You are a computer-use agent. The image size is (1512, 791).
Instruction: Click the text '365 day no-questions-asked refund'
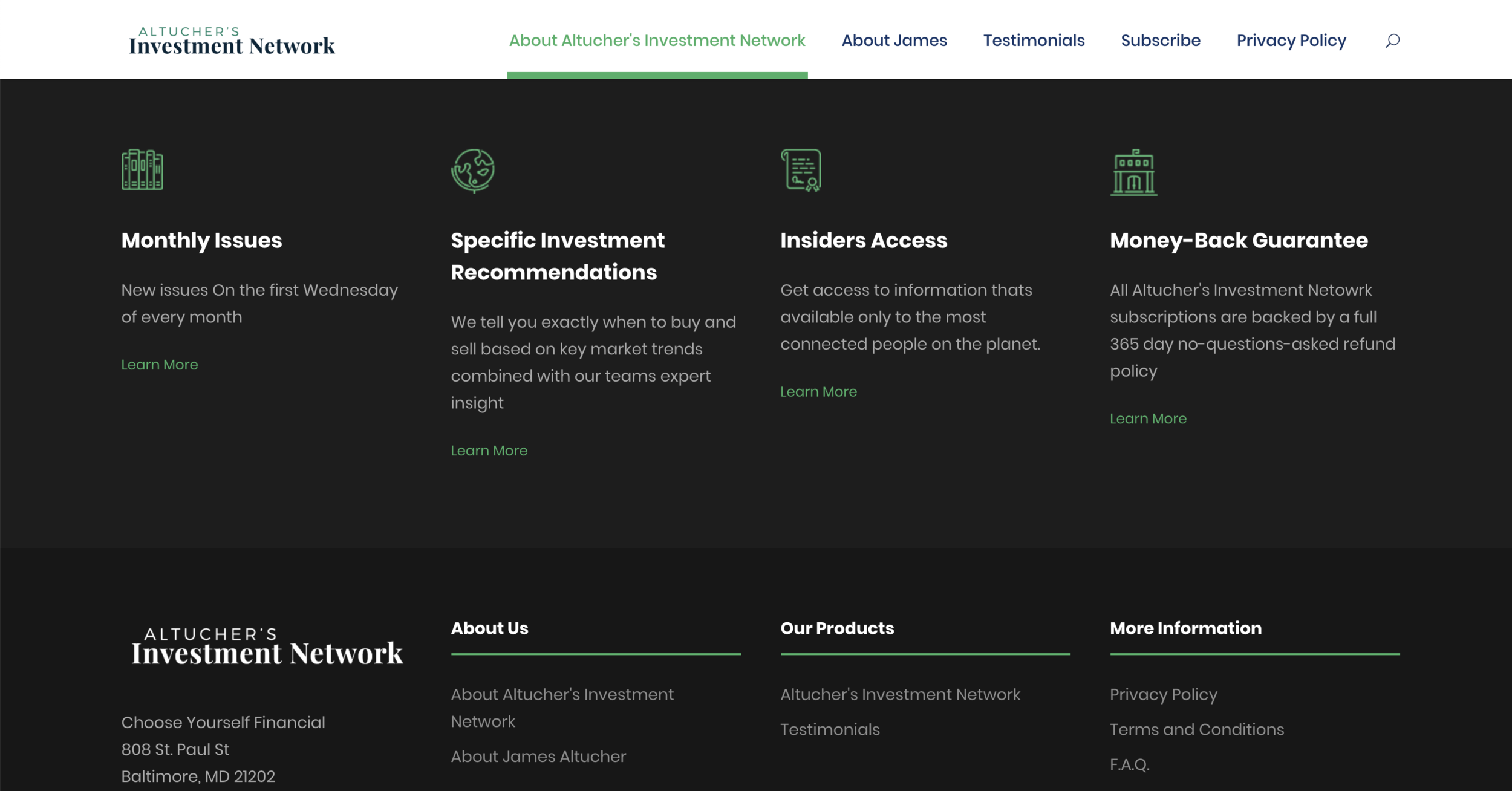click(1253, 344)
